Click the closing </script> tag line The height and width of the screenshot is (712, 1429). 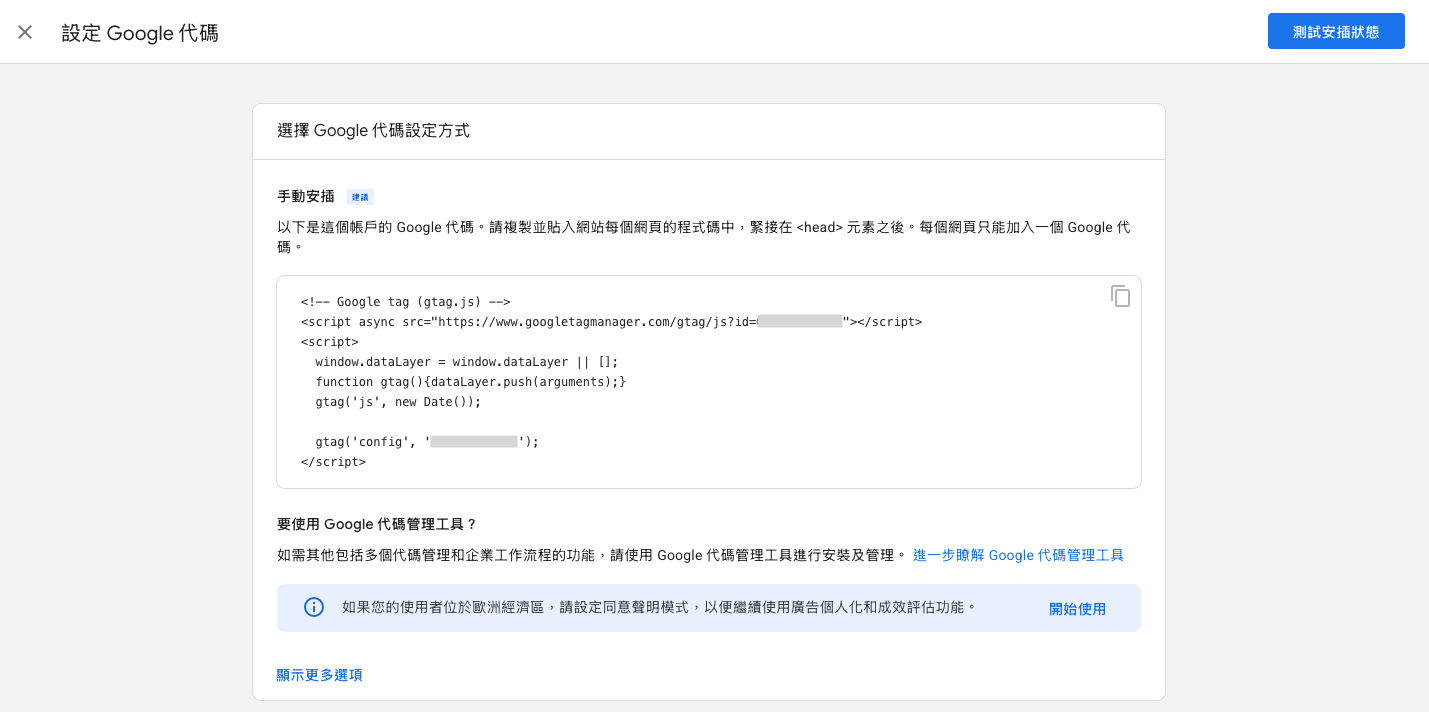pos(333,462)
